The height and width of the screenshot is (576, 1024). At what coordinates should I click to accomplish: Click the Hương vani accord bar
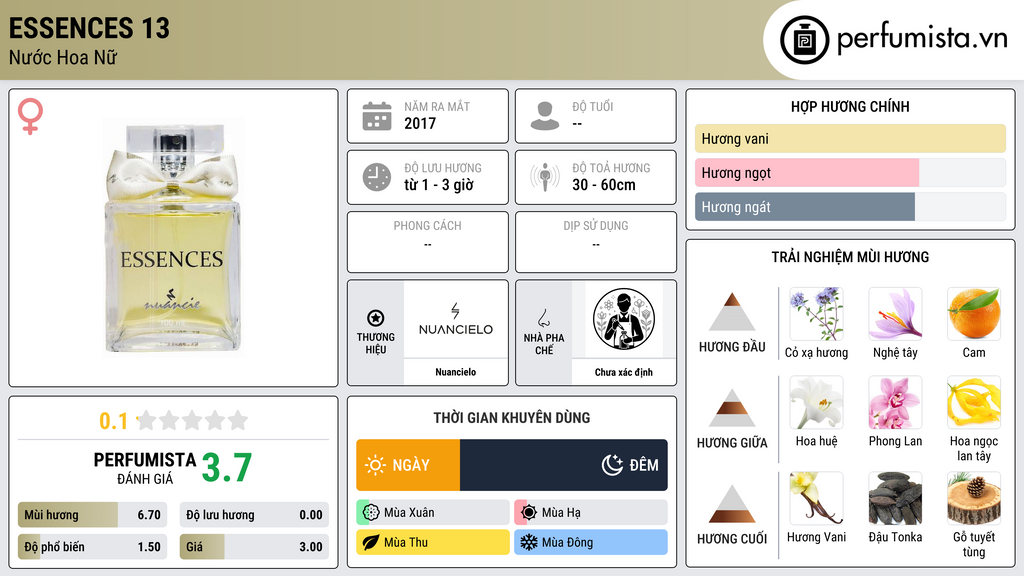coord(850,138)
